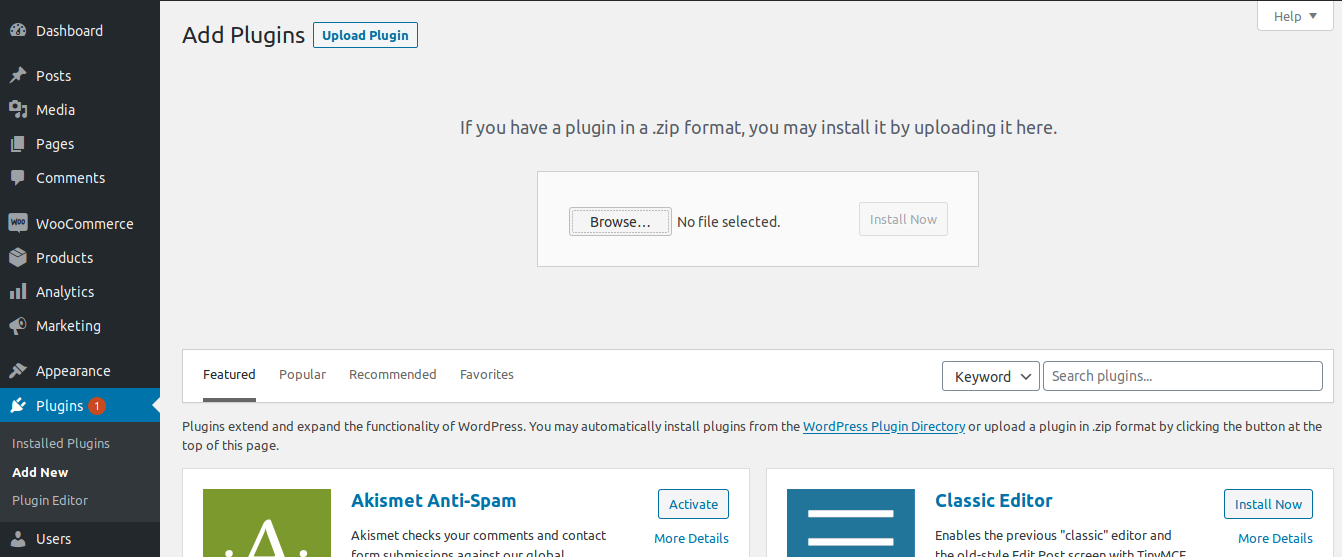1342x557 pixels.
Task: Open Posts in the admin menu
Action: click(x=80, y=76)
